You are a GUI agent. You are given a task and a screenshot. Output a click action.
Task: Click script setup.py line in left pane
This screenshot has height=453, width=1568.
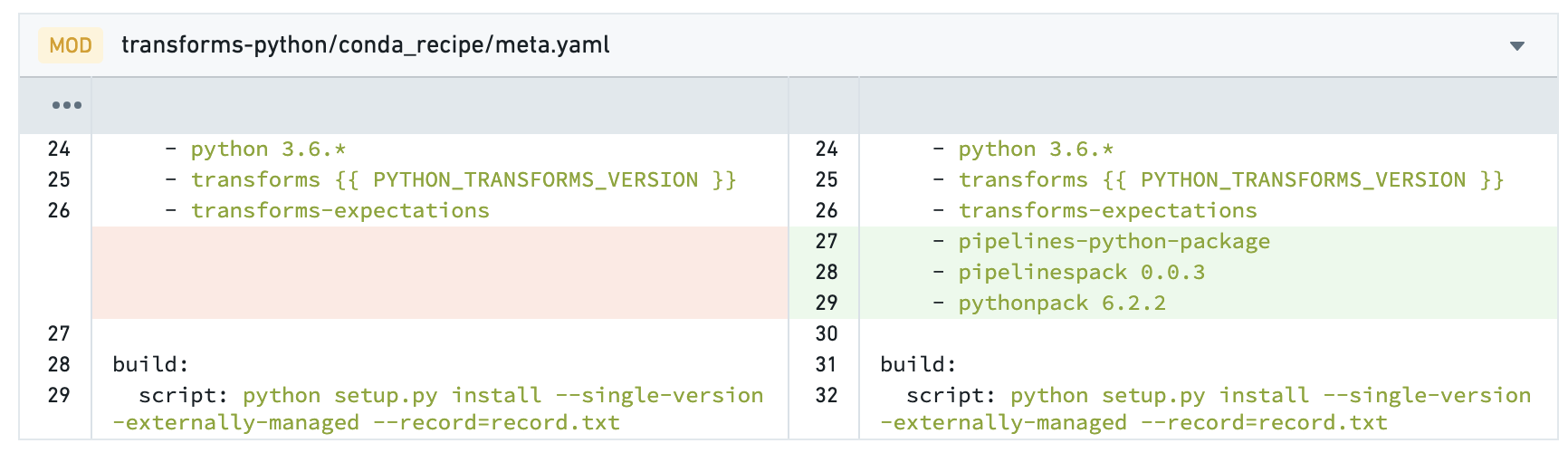tap(438, 409)
